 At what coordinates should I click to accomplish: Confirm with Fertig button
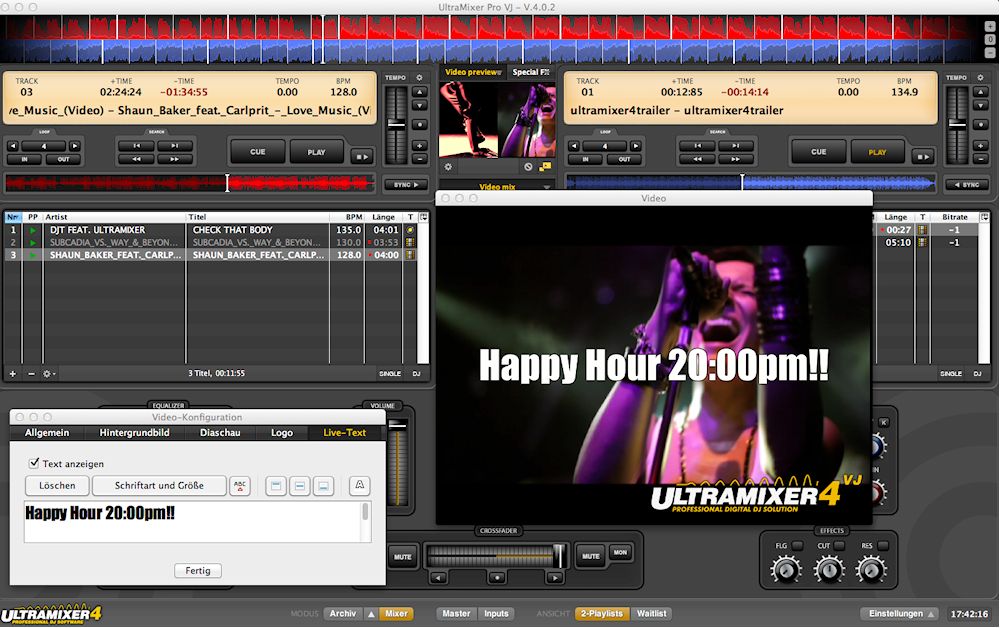[198, 571]
